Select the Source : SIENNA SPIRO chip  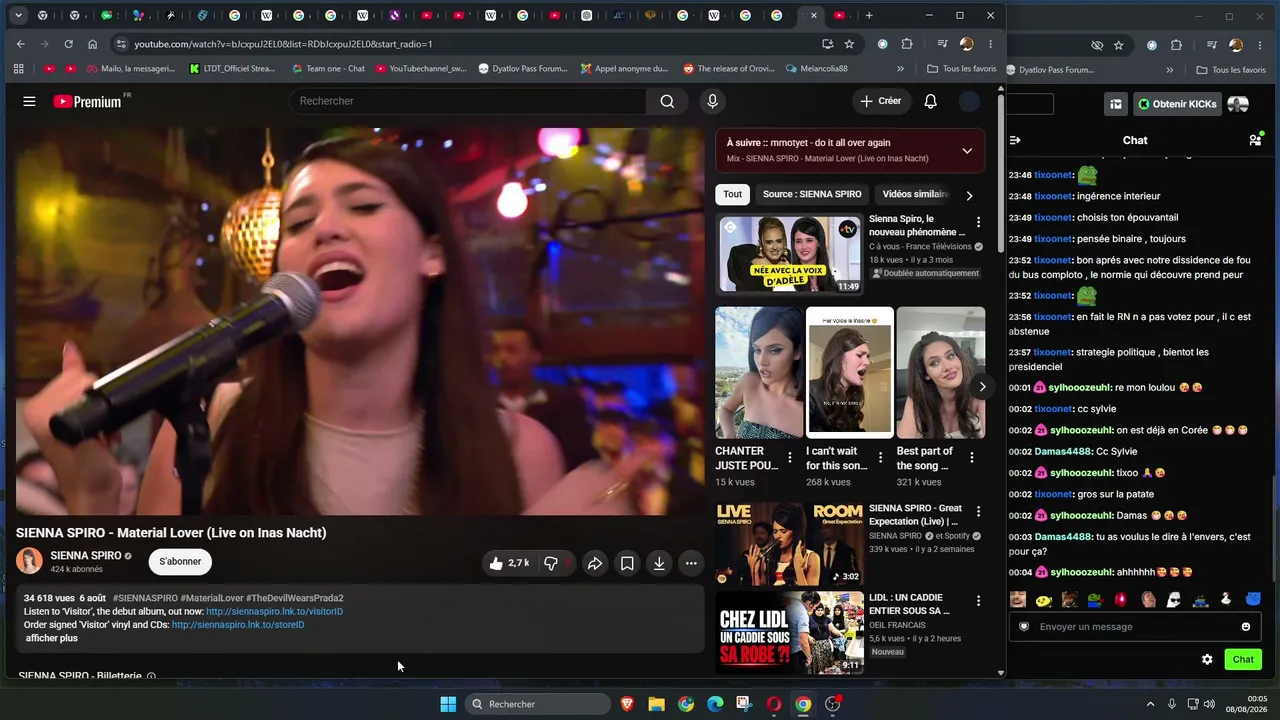812,194
